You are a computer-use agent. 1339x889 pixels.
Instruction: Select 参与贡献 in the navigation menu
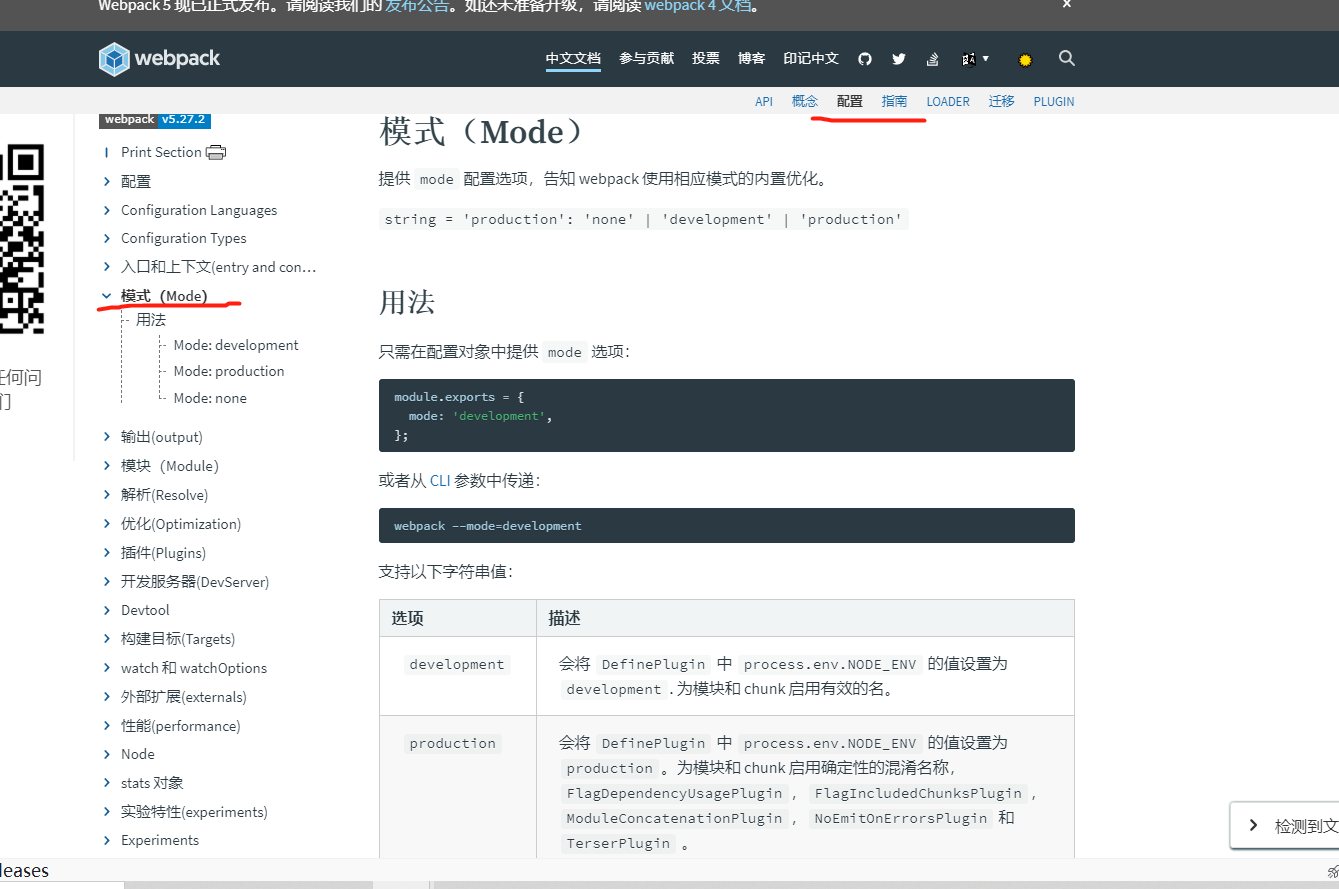tap(646, 58)
